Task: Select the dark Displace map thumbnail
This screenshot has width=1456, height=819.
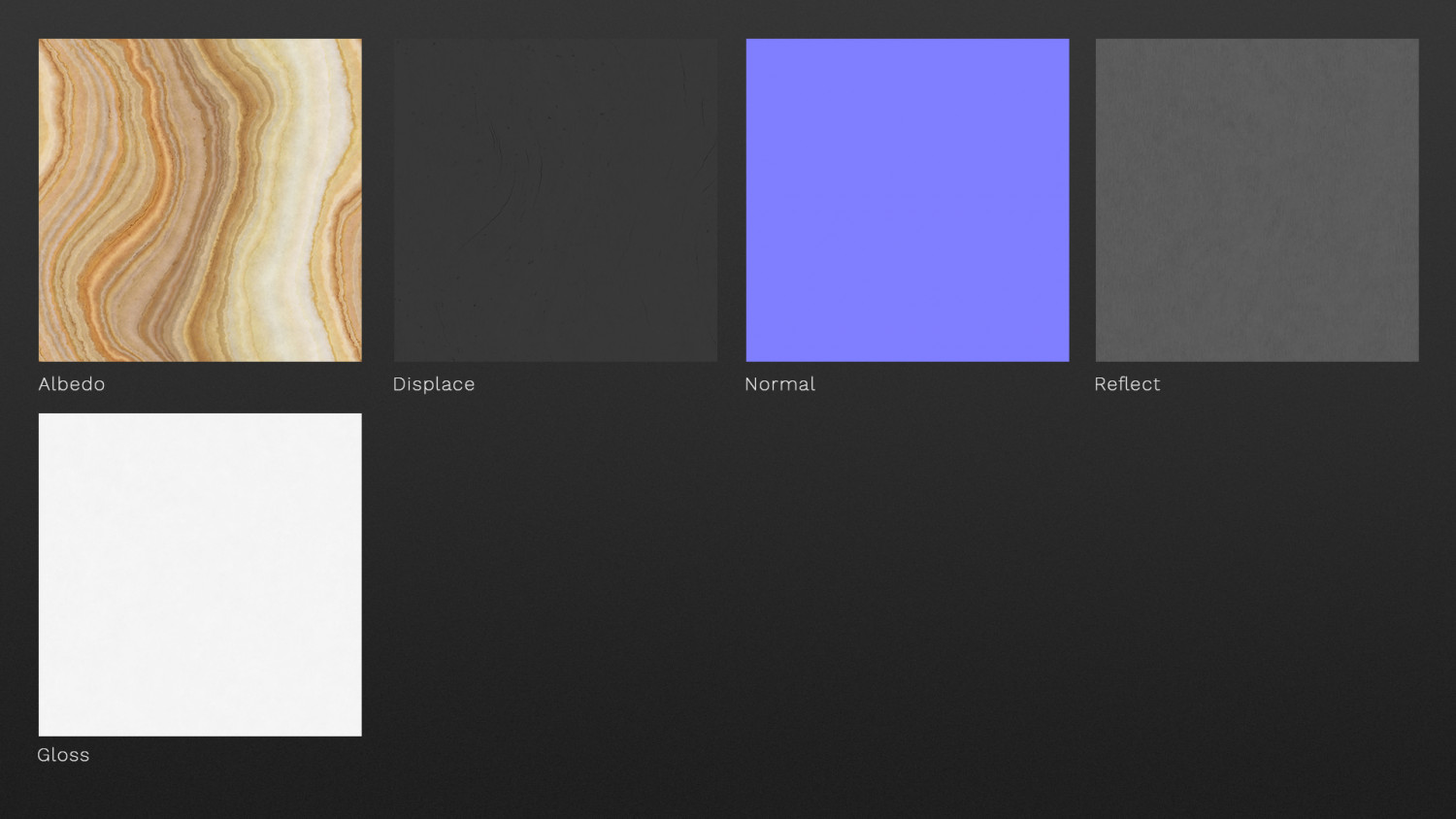Action: pyautogui.click(x=555, y=200)
